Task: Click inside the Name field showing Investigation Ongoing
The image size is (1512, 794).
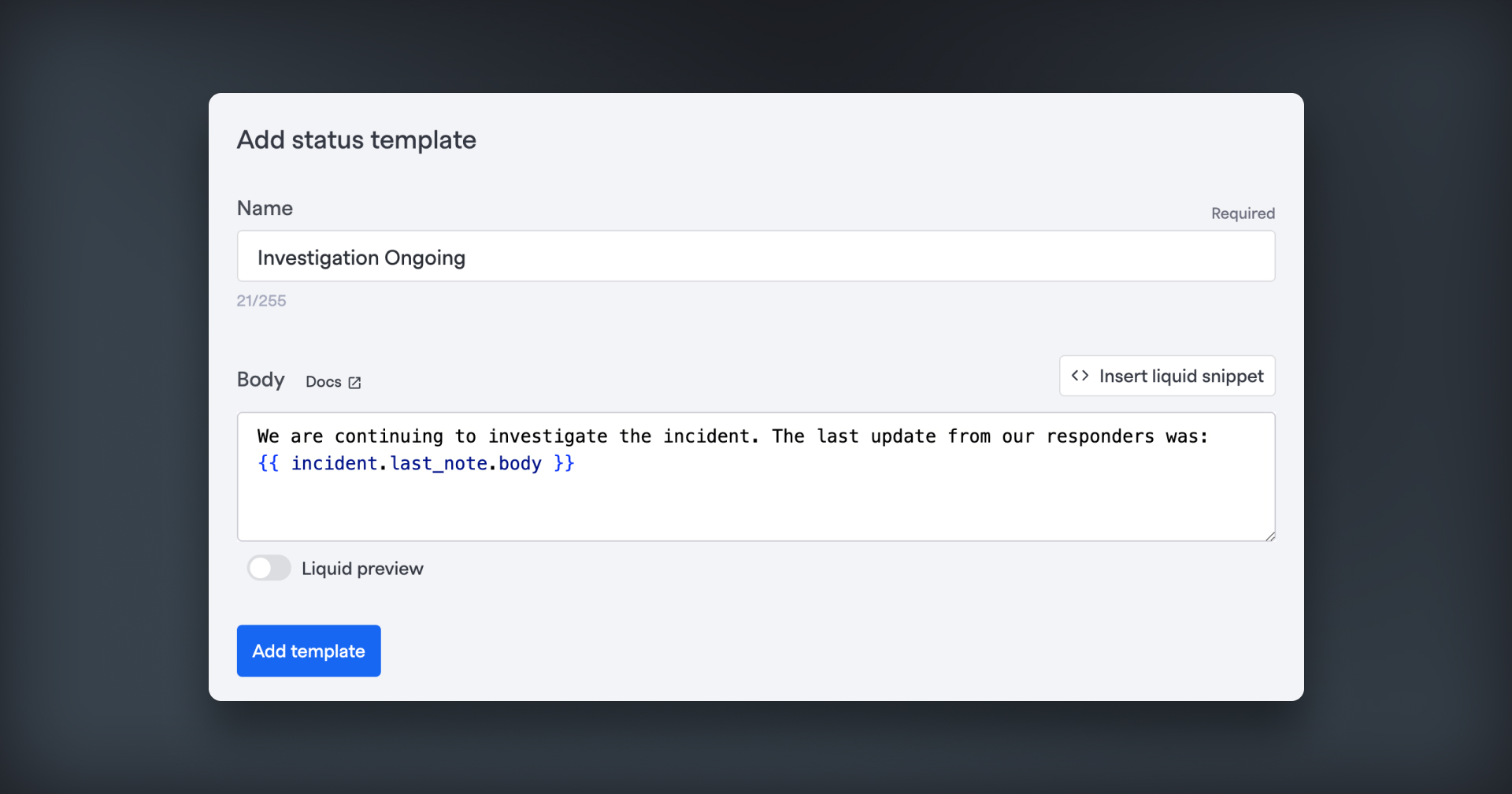Action: click(x=755, y=256)
